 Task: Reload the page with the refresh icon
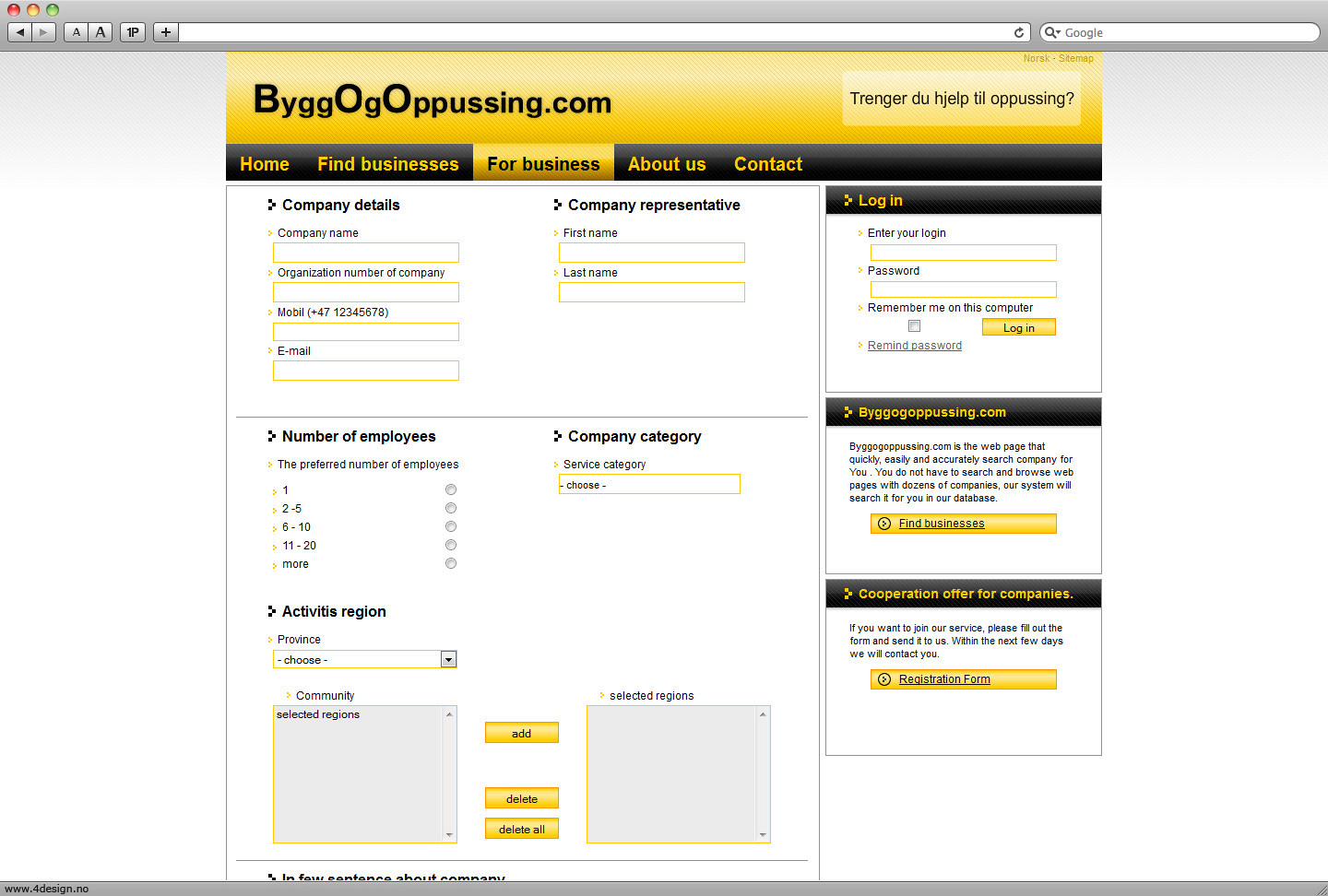pyautogui.click(x=1019, y=32)
